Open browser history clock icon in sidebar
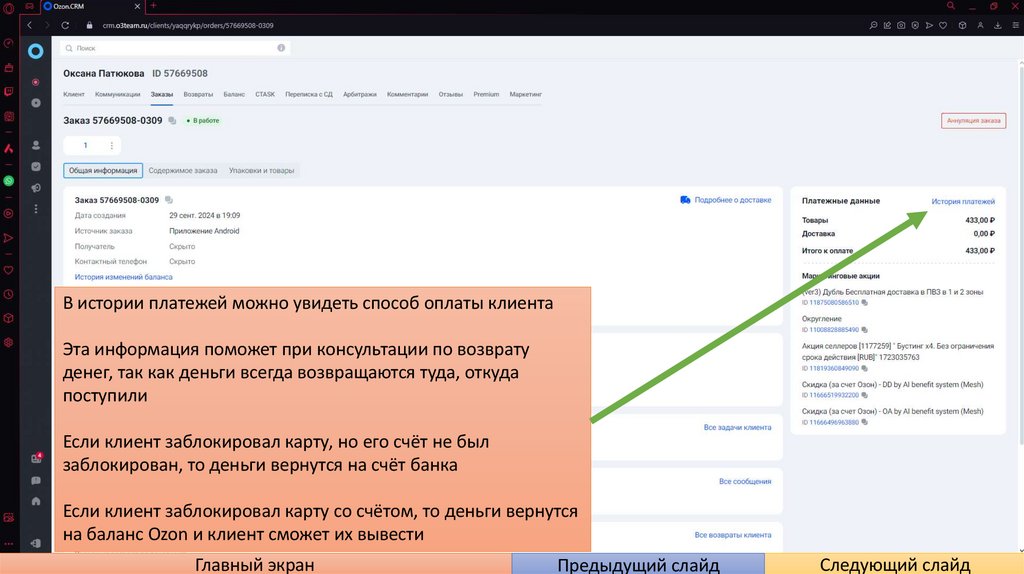The width and height of the screenshot is (1024, 574). (8, 295)
